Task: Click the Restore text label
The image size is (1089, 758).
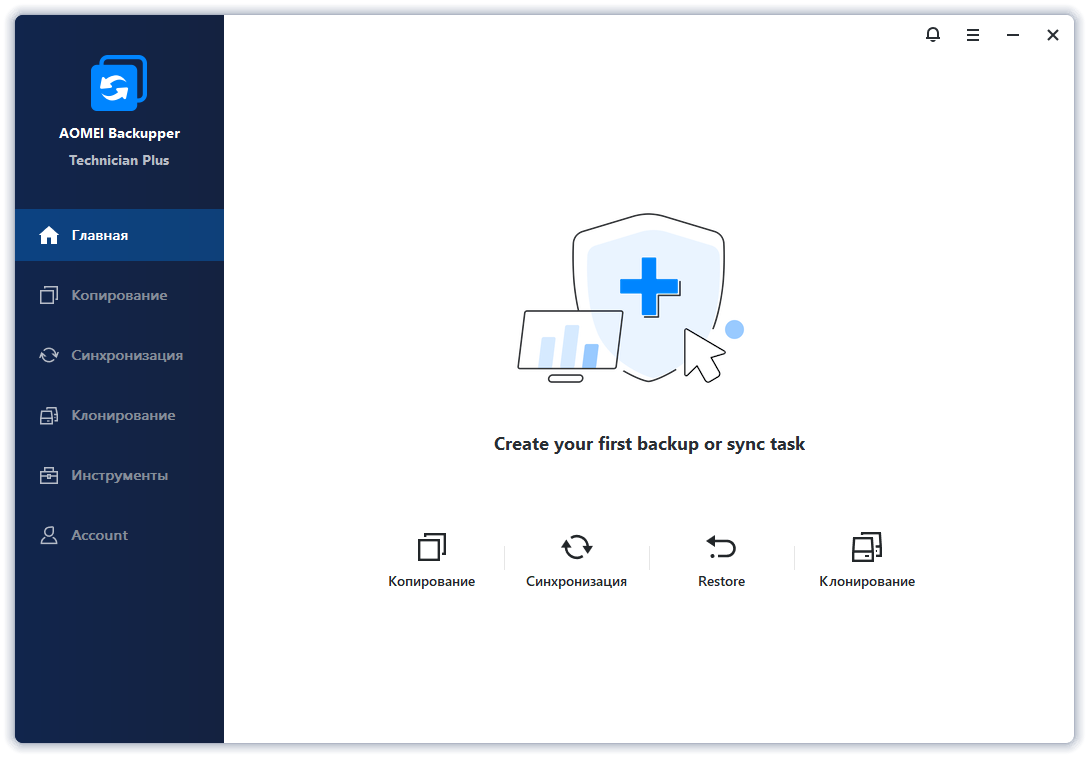Action: pyautogui.click(x=722, y=581)
